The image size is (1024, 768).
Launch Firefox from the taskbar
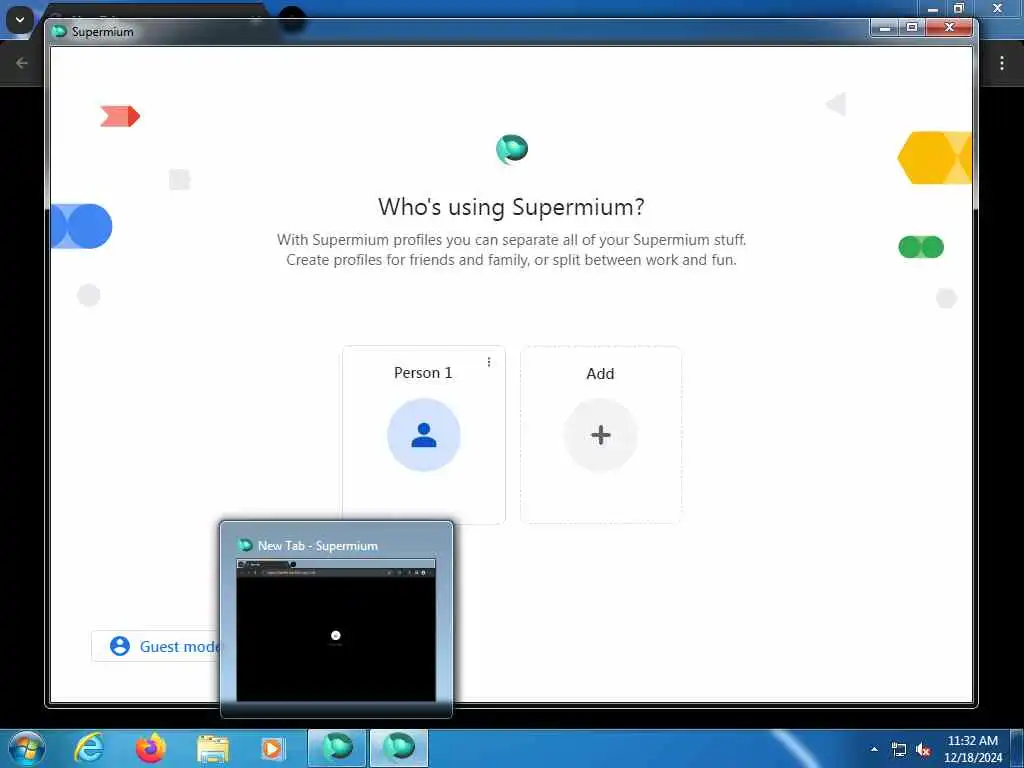point(151,748)
